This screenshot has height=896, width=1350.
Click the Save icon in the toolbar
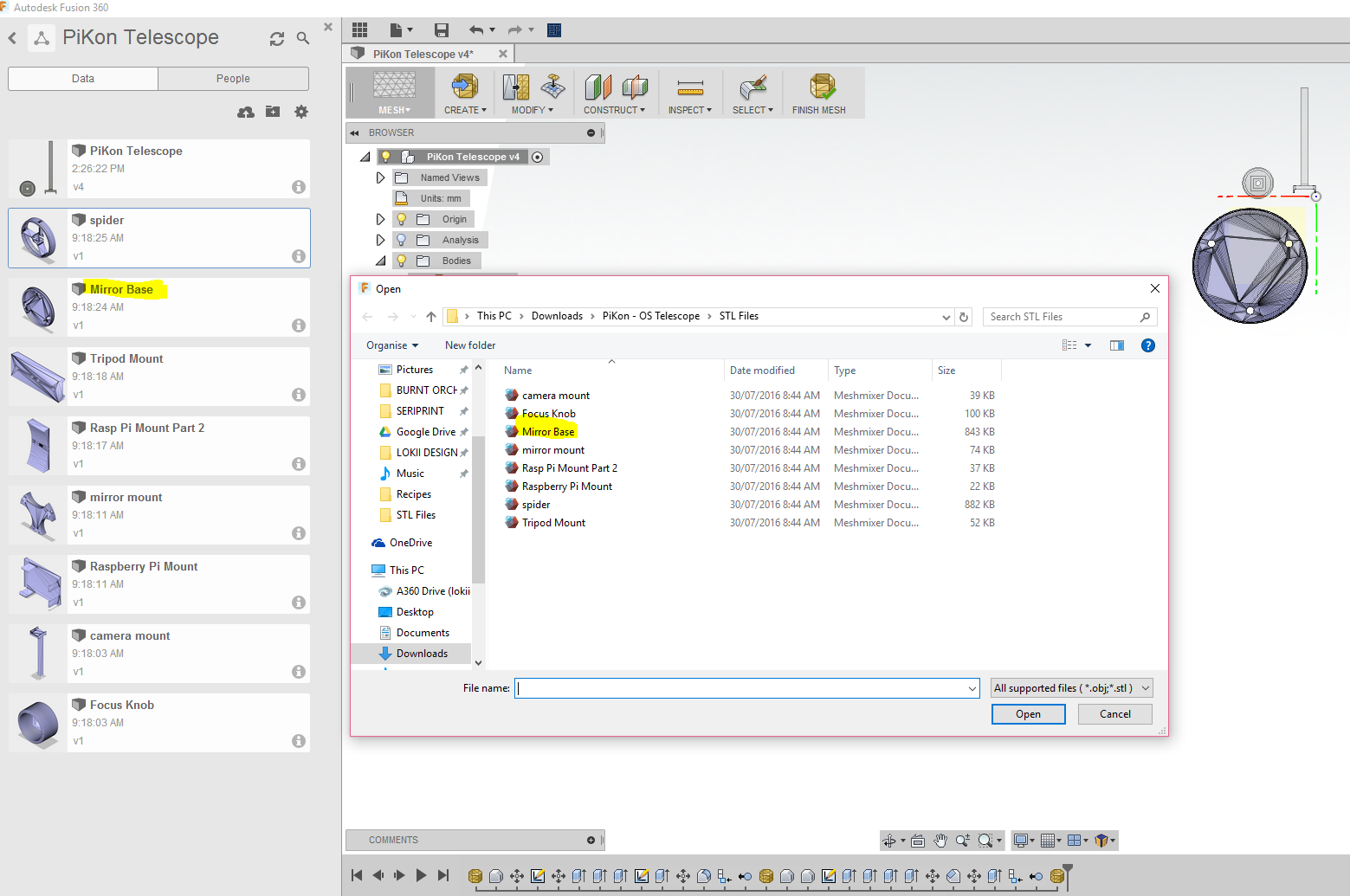pos(442,29)
